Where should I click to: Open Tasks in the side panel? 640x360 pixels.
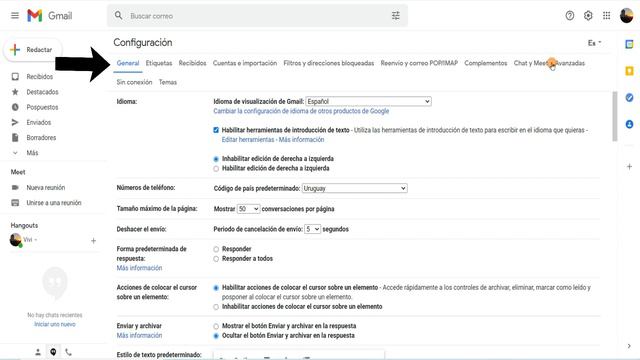(629, 98)
